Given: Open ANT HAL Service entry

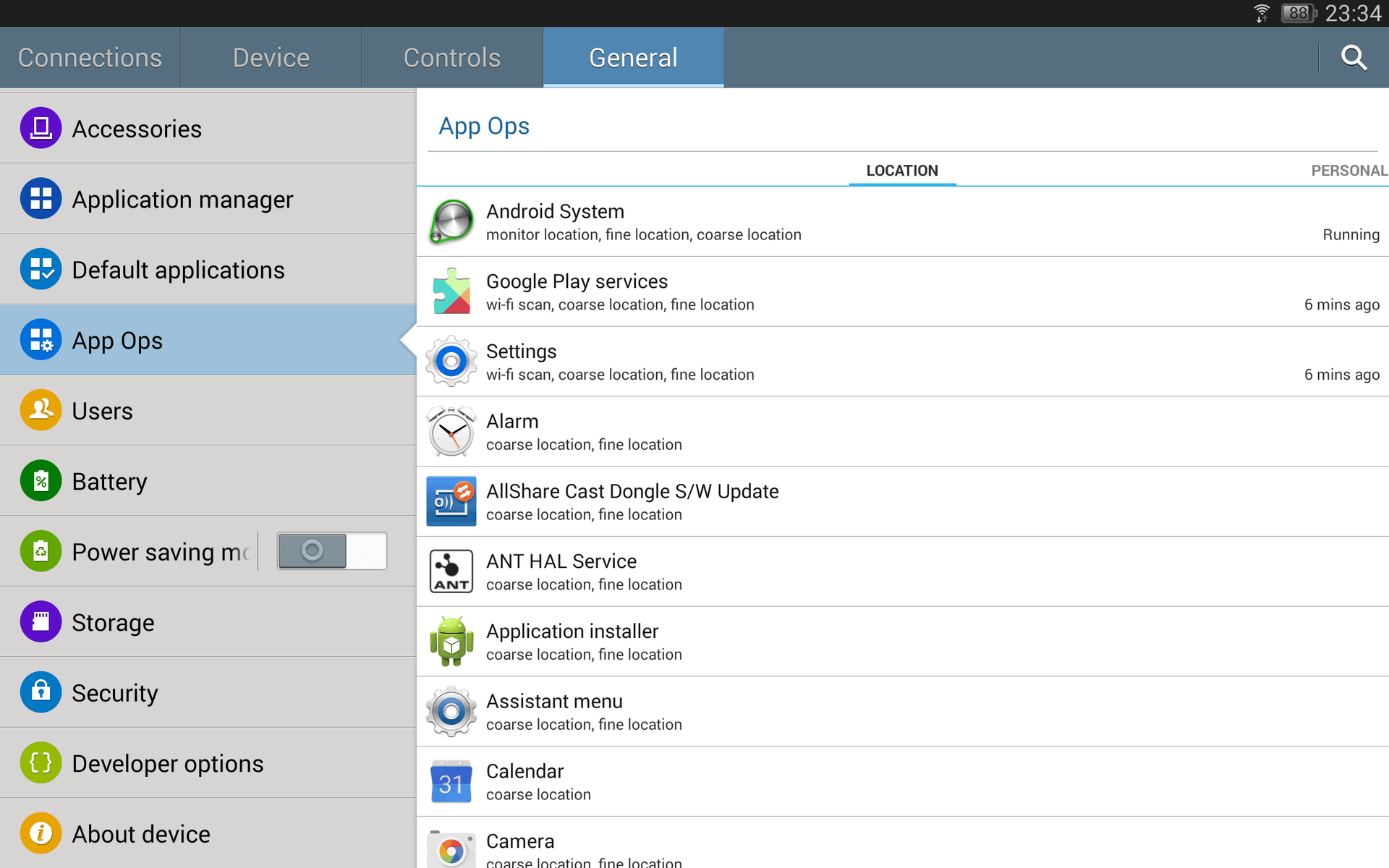Looking at the screenshot, I should 903,571.
